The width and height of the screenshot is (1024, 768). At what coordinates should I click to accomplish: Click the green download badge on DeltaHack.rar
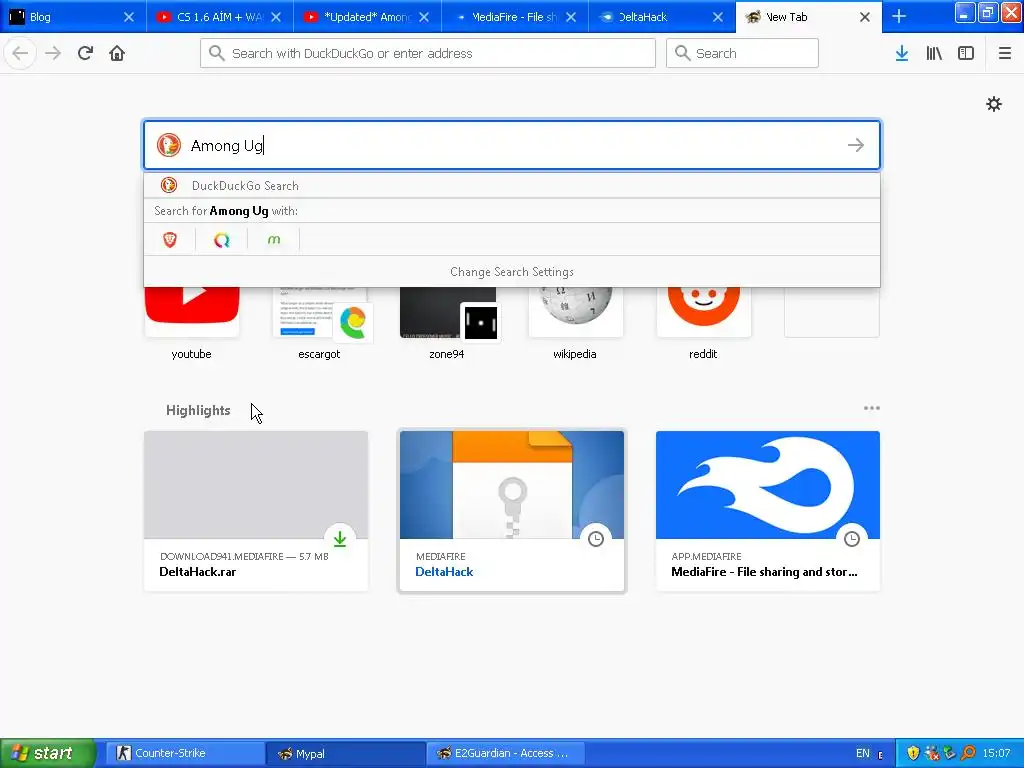tap(340, 539)
